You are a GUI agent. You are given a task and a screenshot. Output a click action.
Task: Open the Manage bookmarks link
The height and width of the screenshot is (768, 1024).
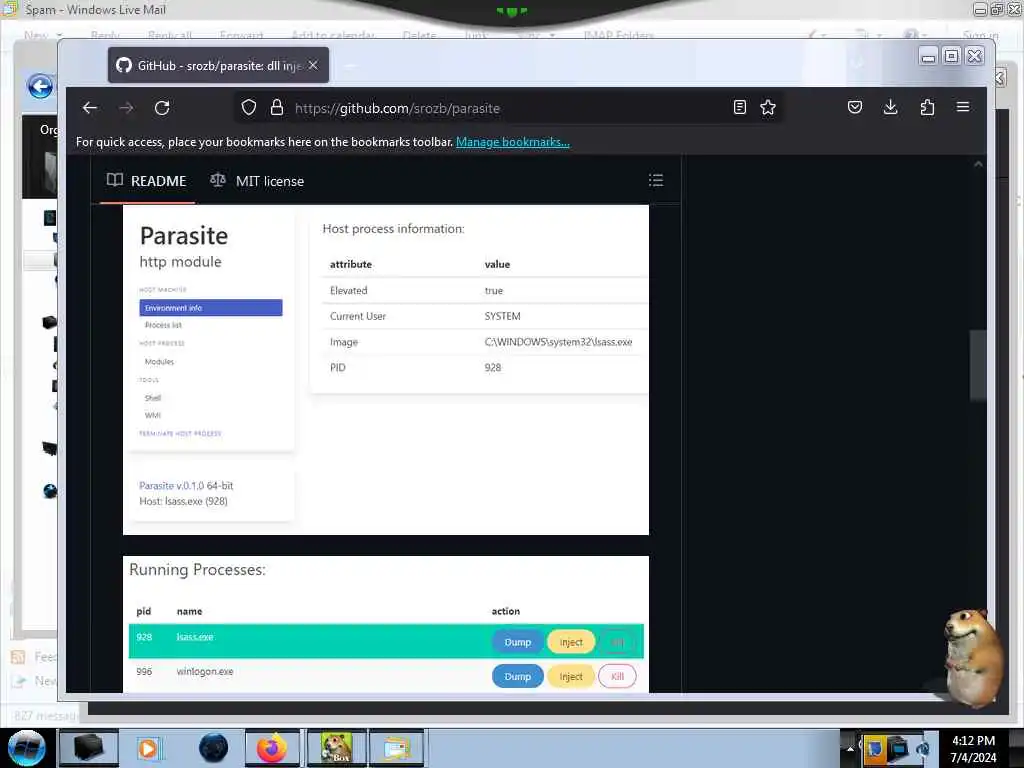coord(513,142)
